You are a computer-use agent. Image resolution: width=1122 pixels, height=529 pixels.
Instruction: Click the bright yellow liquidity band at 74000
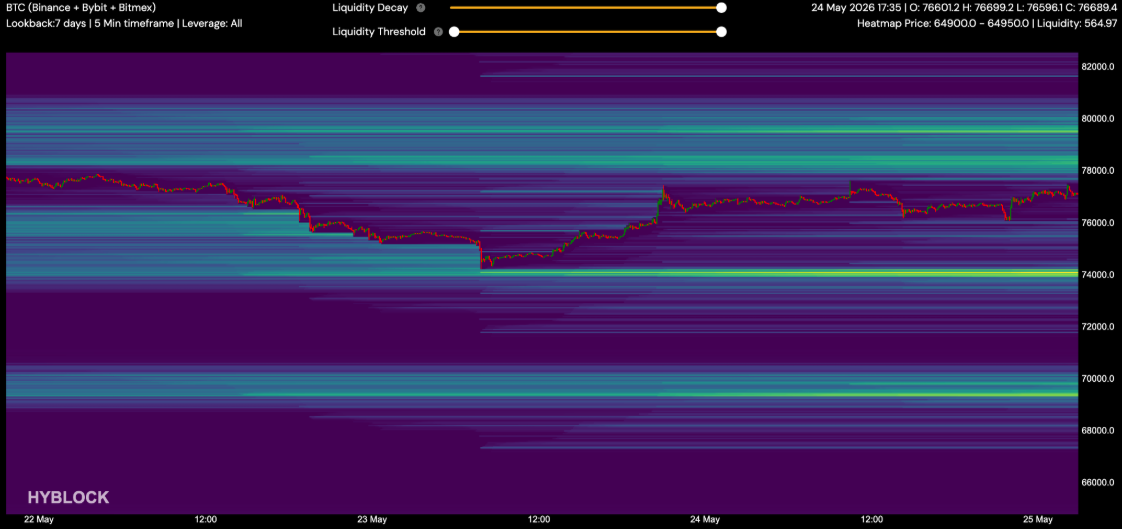(780, 273)
